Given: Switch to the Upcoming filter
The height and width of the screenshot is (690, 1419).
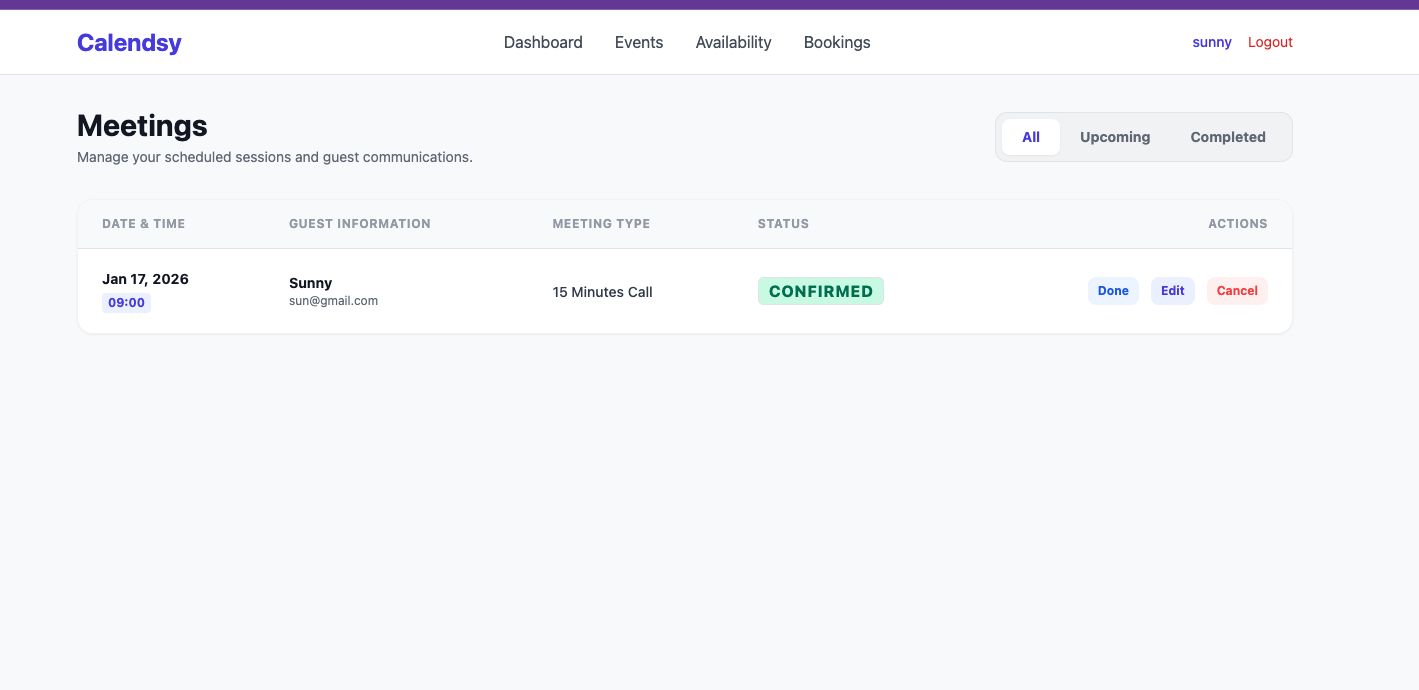Looking at the screenshot, I should pyautogui.click(x=1115, y=137).
